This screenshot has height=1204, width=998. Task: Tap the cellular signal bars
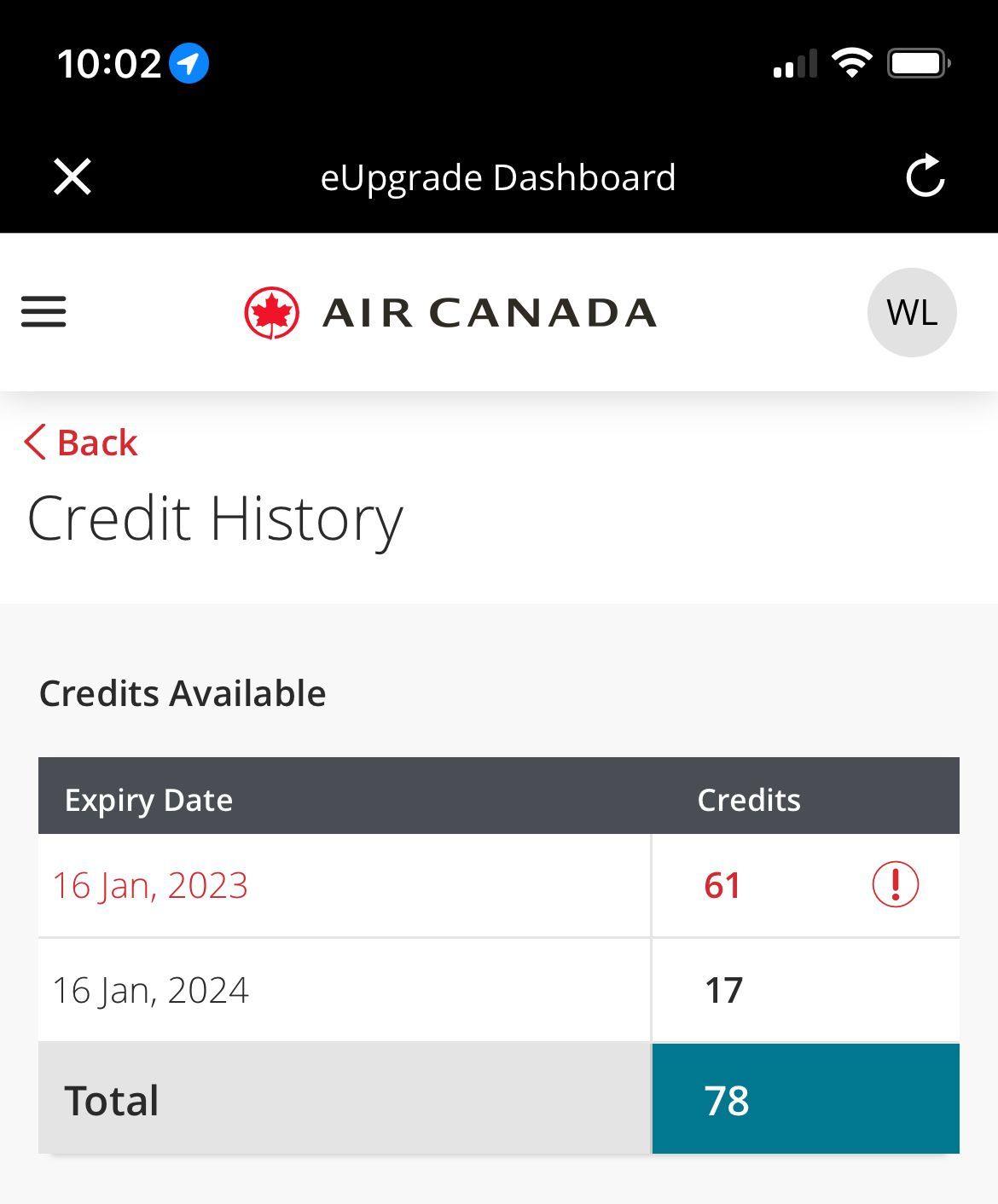[795, 64]
